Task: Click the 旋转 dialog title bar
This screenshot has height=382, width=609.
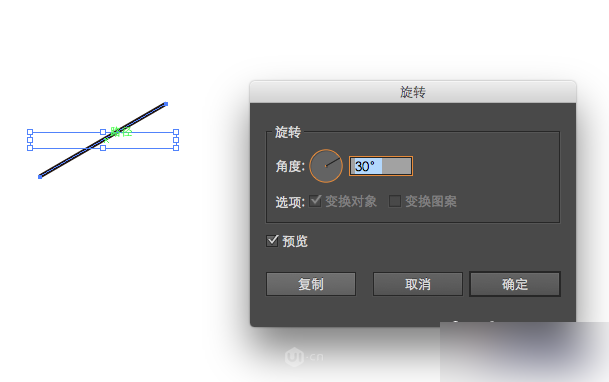Action: (x=413, y=92)
